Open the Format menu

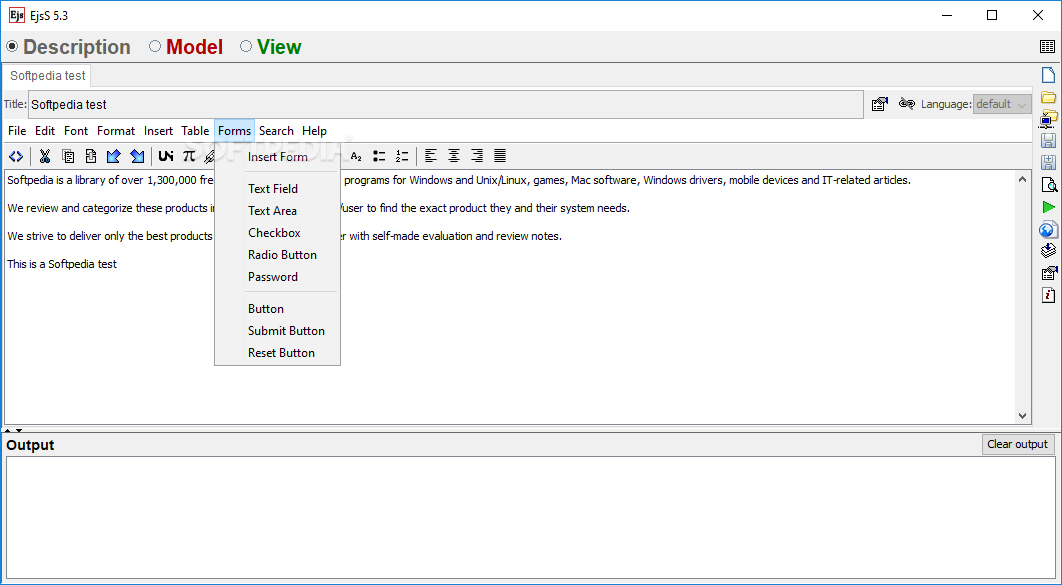tap(116, 131)
